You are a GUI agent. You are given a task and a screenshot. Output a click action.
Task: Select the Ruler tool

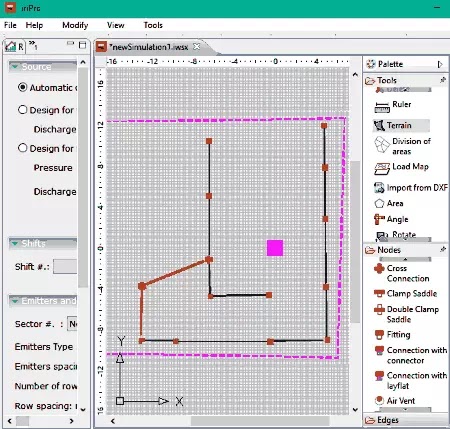(393, 106)
